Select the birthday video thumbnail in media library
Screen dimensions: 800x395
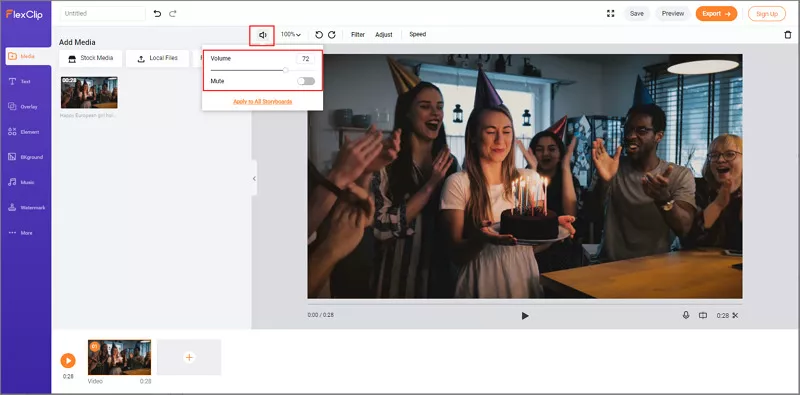tap(89, 92)
